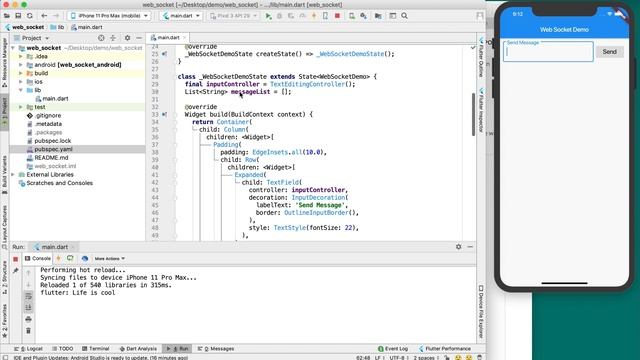Expand the test folder arrow
Viewport: 640px width, 360px height.
coord(21,107)
